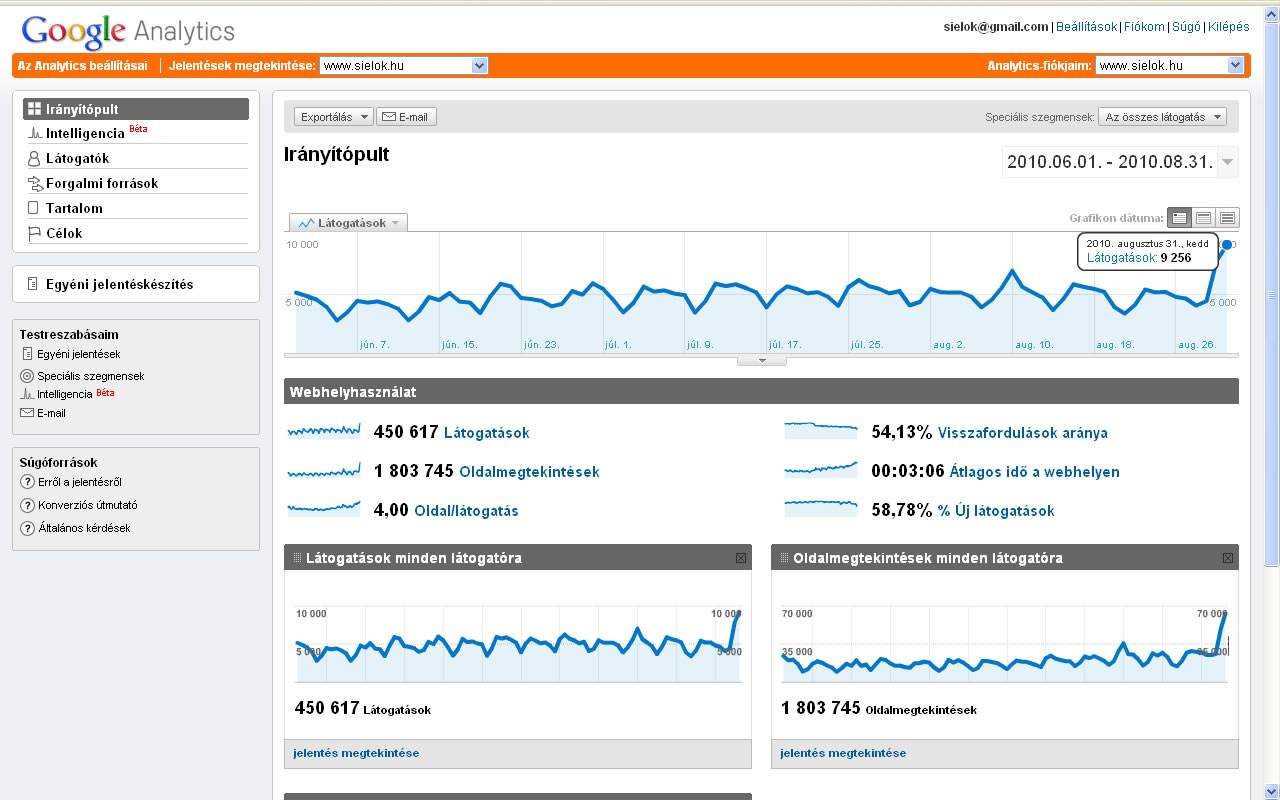This screenshot has width=1280, height=800.
Task: Click Az Analytics beállításai menu item
Action: 81,65
